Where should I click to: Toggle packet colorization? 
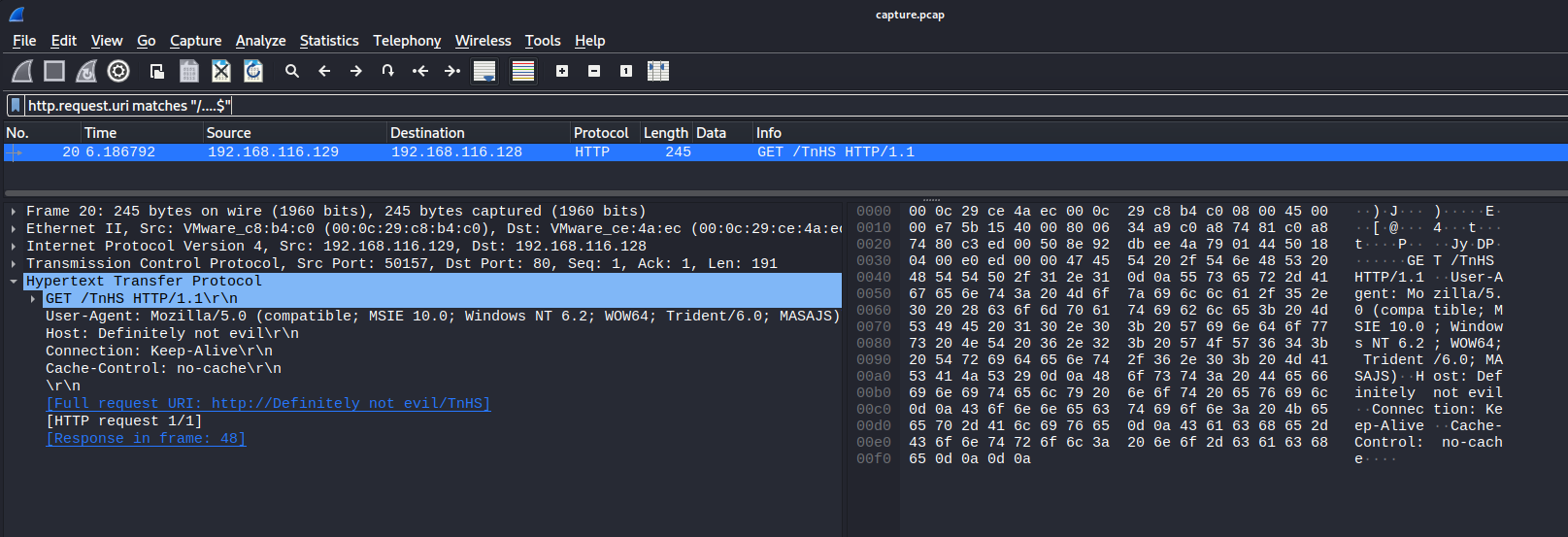point(523,71)
